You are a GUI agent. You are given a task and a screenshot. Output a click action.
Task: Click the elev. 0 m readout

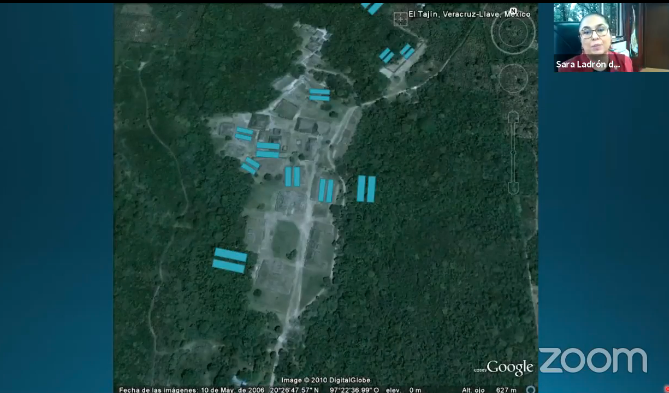point(403,390)
